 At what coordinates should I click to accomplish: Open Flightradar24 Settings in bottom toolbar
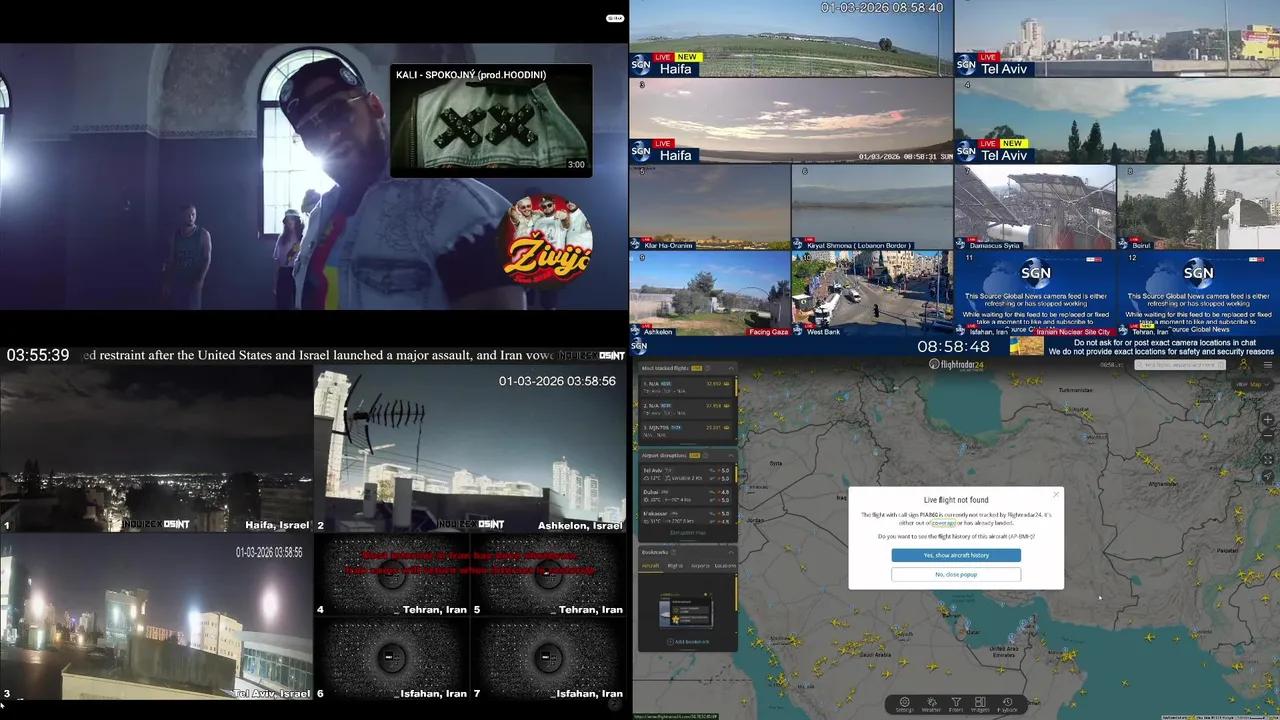click(904, 704)
